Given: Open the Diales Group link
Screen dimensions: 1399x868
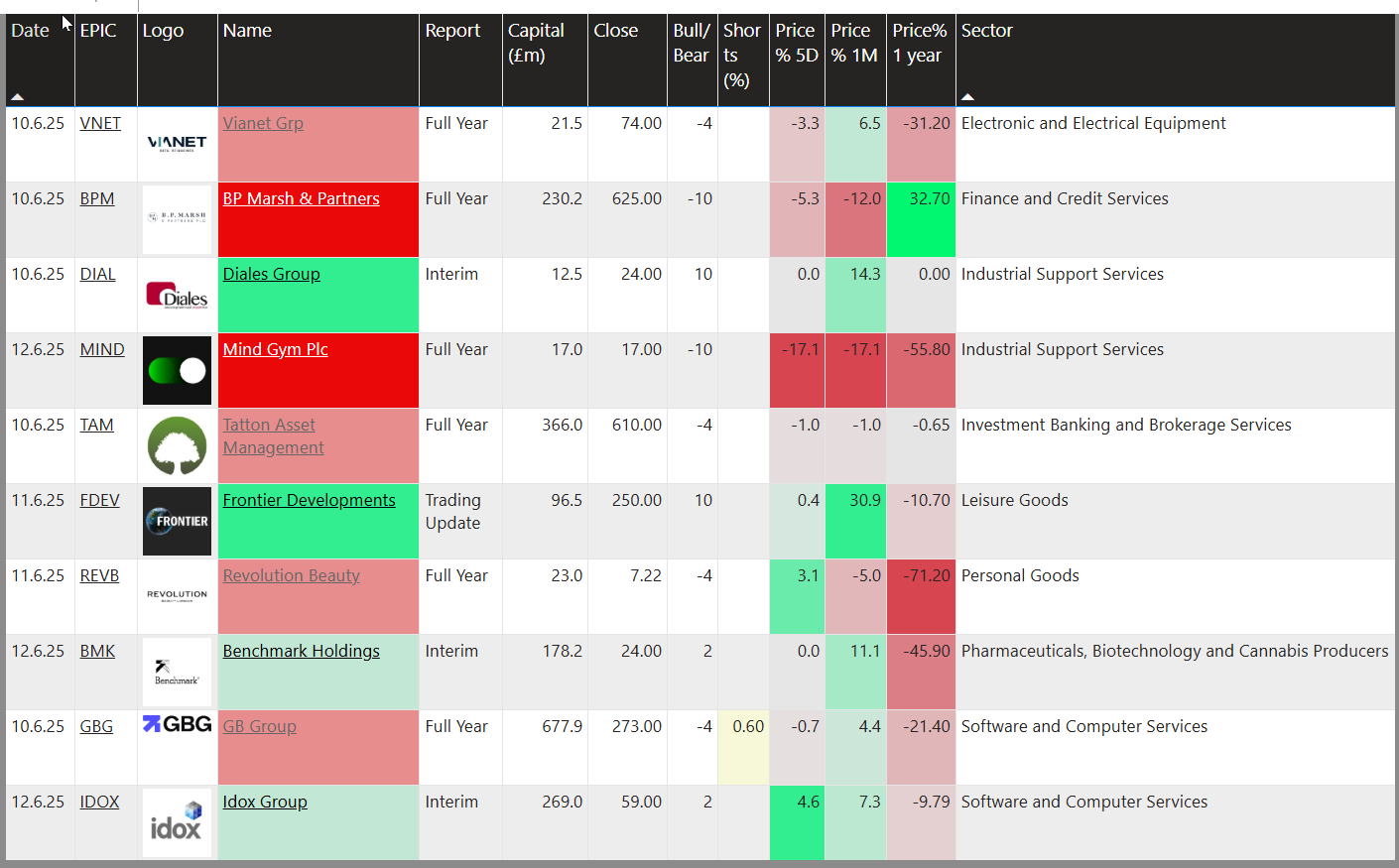Looking at the screenshot, I should click(x=271, y=274).
